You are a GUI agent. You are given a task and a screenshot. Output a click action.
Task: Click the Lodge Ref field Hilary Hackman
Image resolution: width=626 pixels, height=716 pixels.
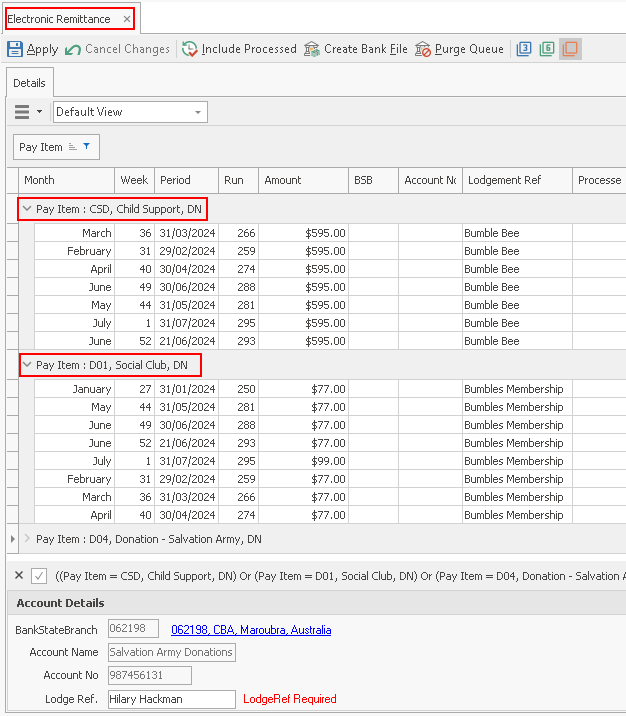click(x=172, y=699)
